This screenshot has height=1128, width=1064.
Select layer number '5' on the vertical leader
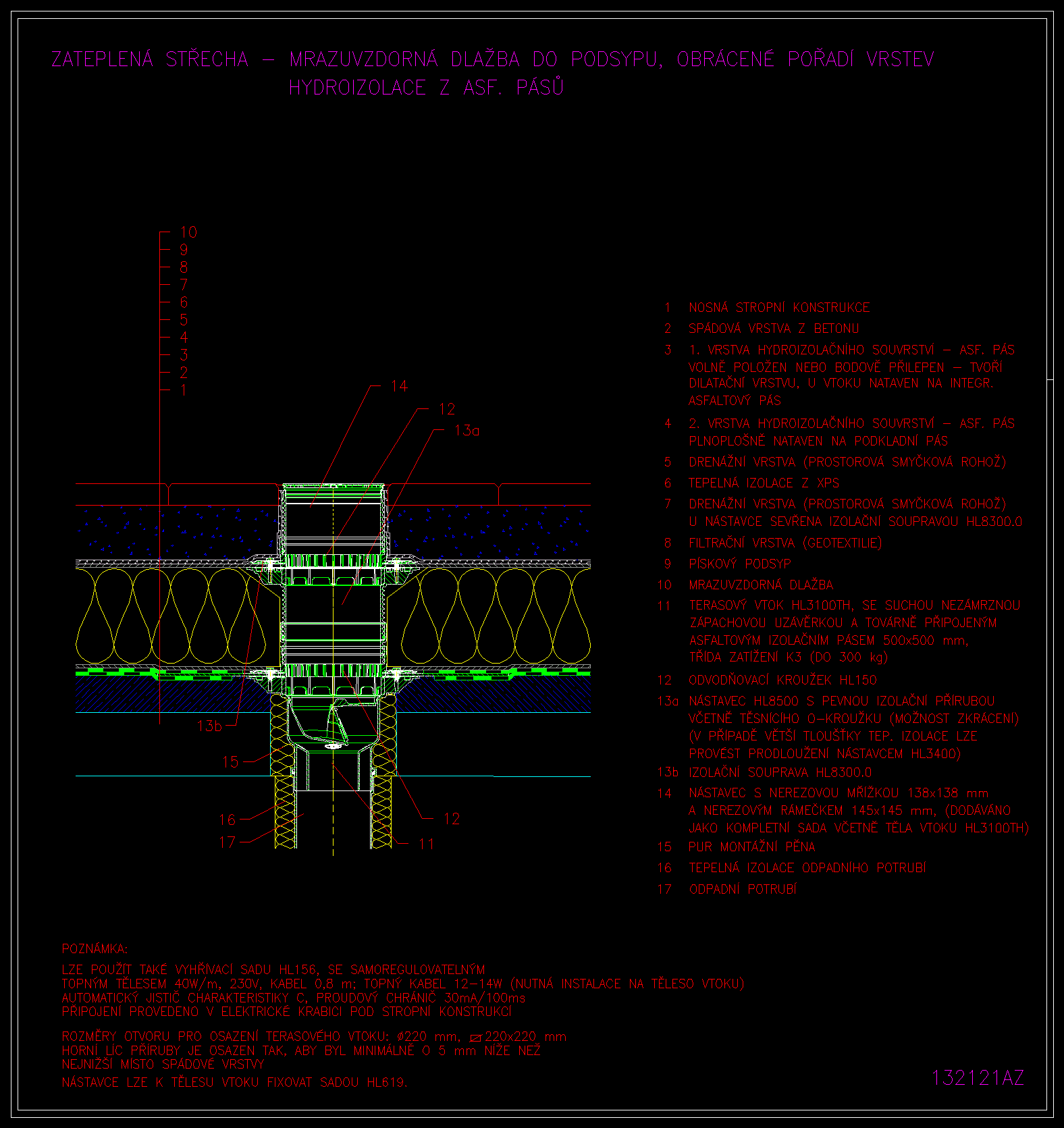click(184, 320)
